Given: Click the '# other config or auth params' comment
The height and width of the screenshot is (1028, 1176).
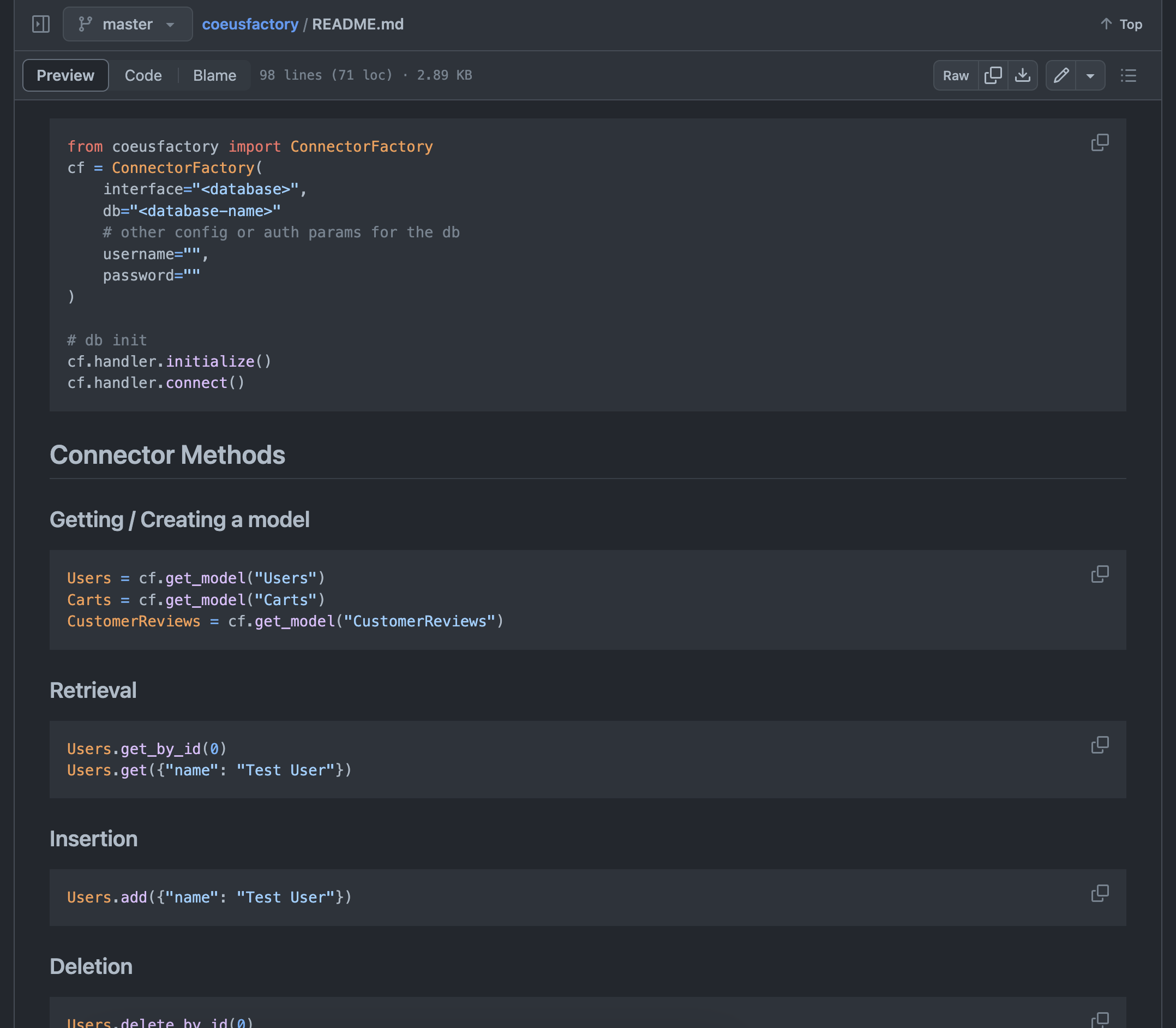Looking at the screenshot, I should tap(281, 232).
